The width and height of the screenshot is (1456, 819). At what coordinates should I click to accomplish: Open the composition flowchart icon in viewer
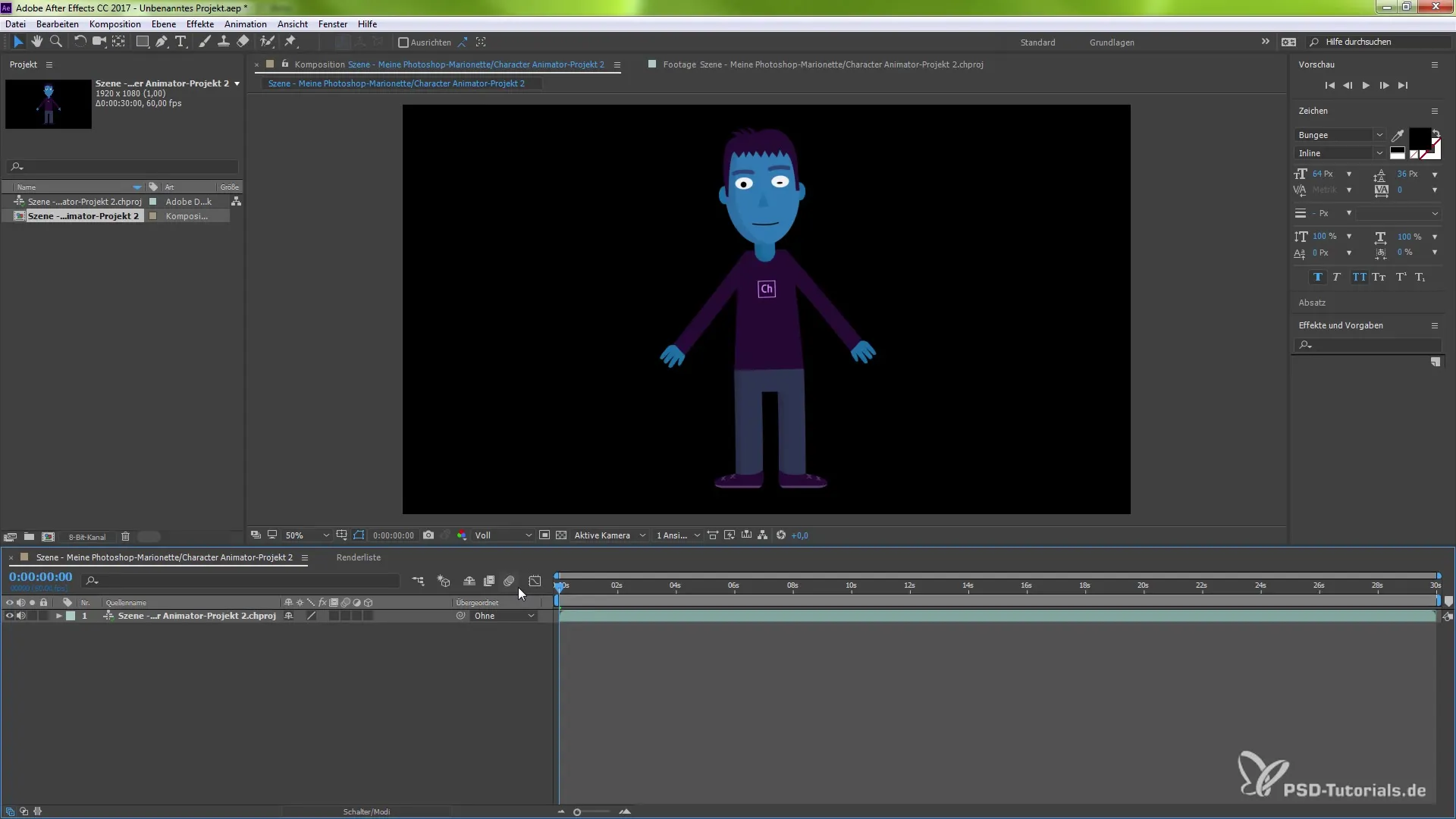pyautogui.click(x=763, y=535)
